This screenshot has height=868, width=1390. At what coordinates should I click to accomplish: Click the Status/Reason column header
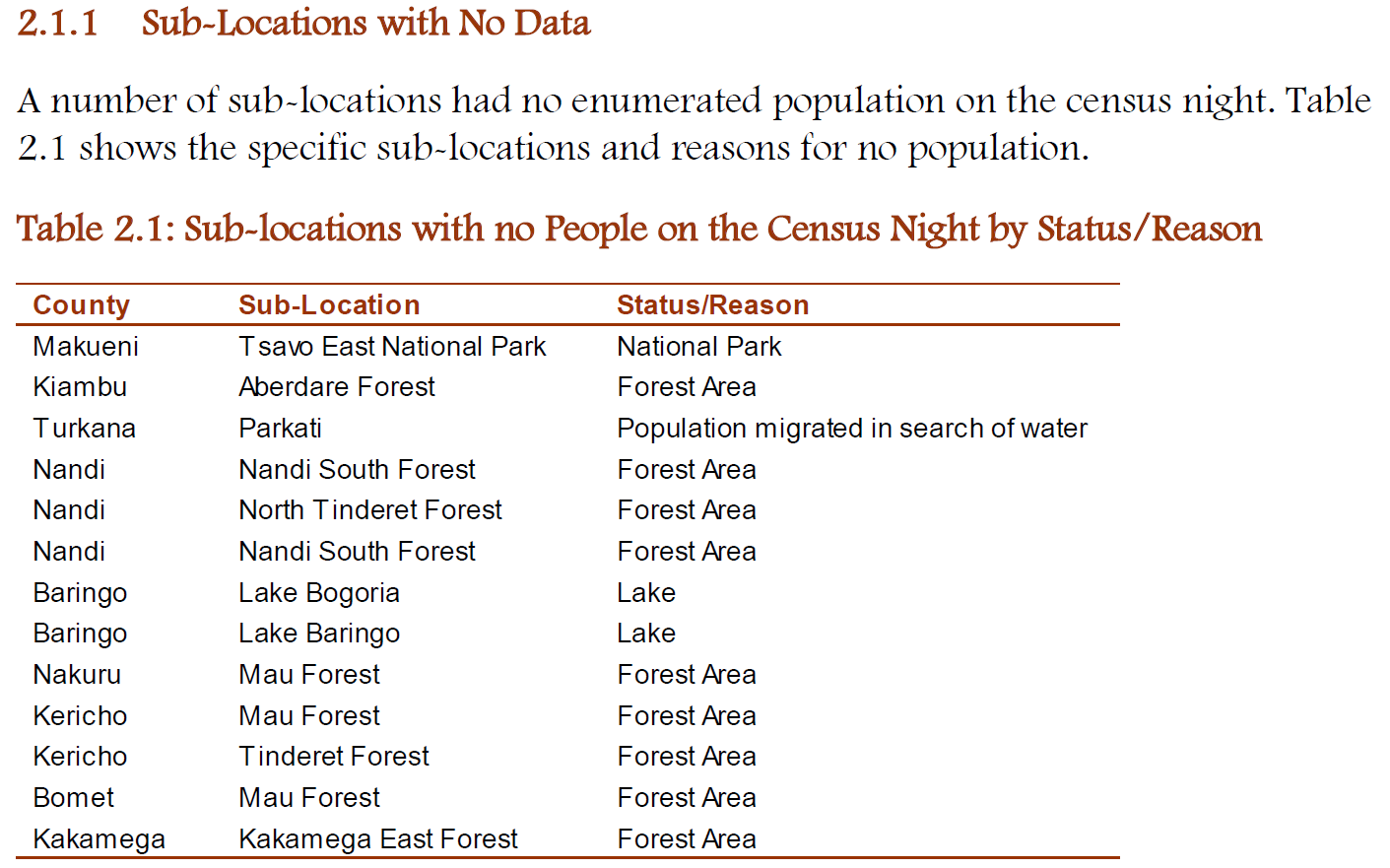712,305
